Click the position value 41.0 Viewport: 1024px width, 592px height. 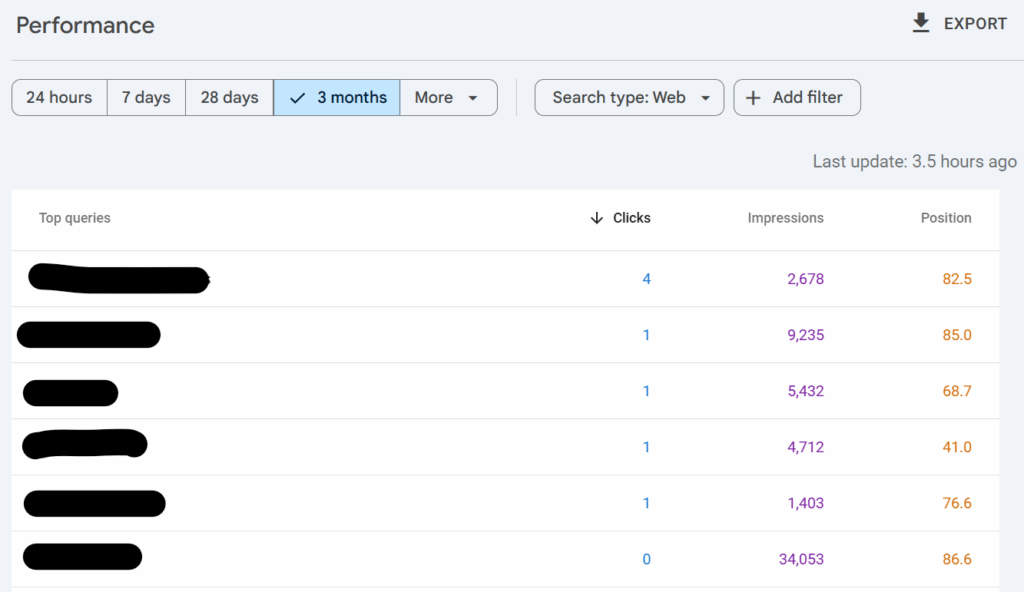click(x=957, y=448)
